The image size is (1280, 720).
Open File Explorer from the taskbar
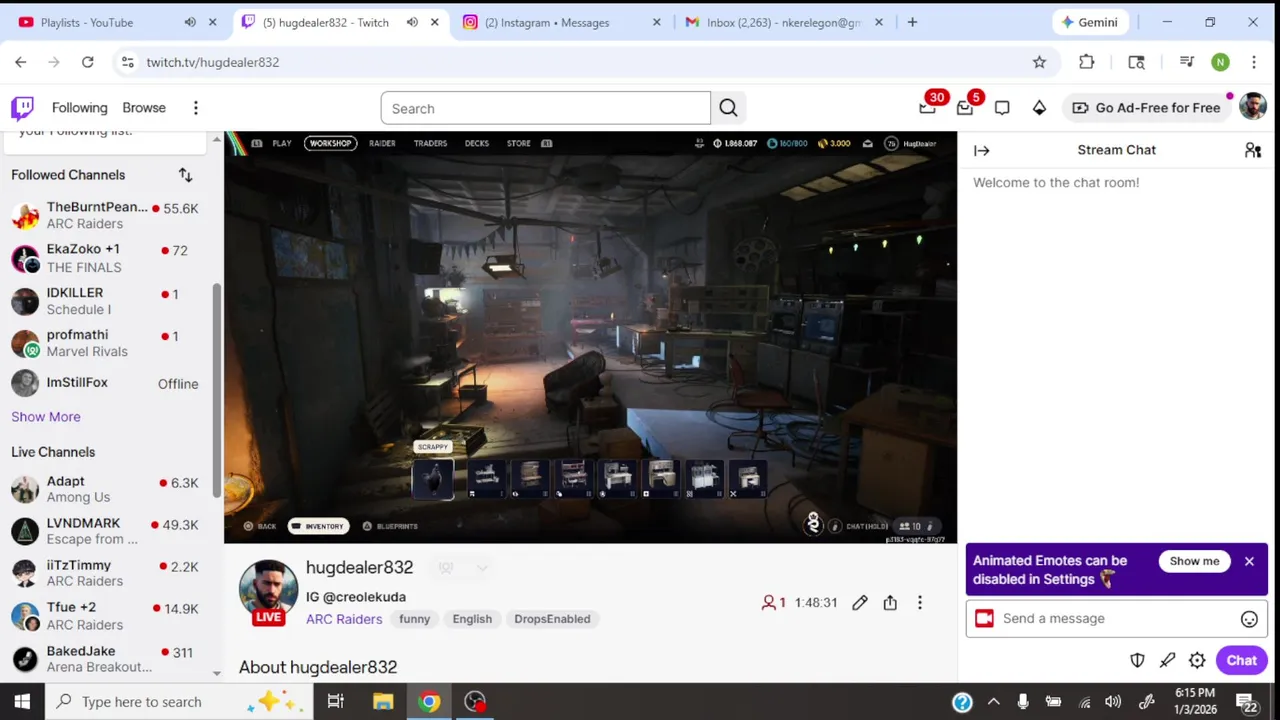[x=383, y=702]
